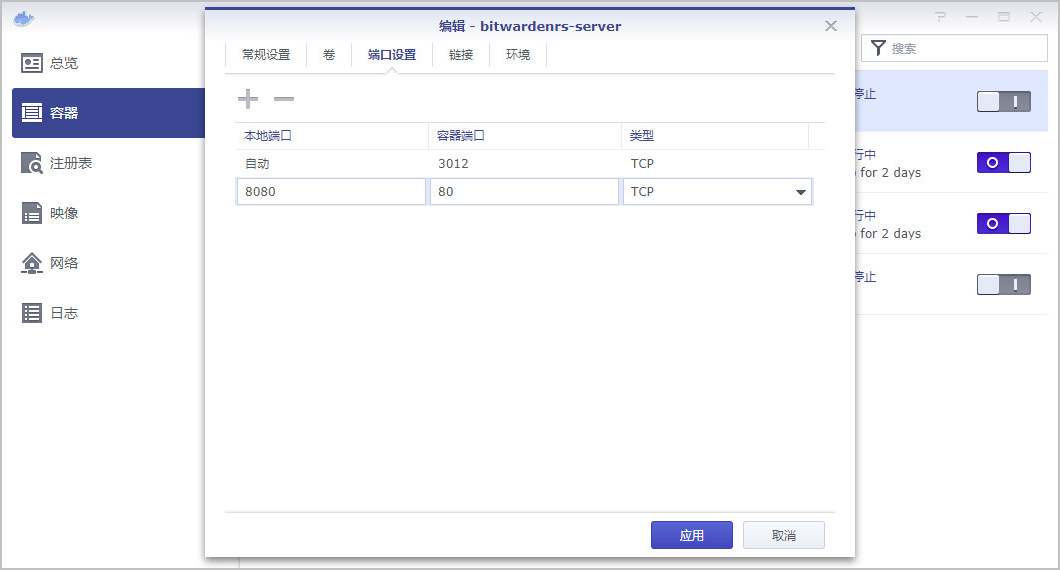Image resolution: width=1060 pixels, height=570 pixels.
Task: Open 日志 log icon in sidebar
Action: pos(32,313)
